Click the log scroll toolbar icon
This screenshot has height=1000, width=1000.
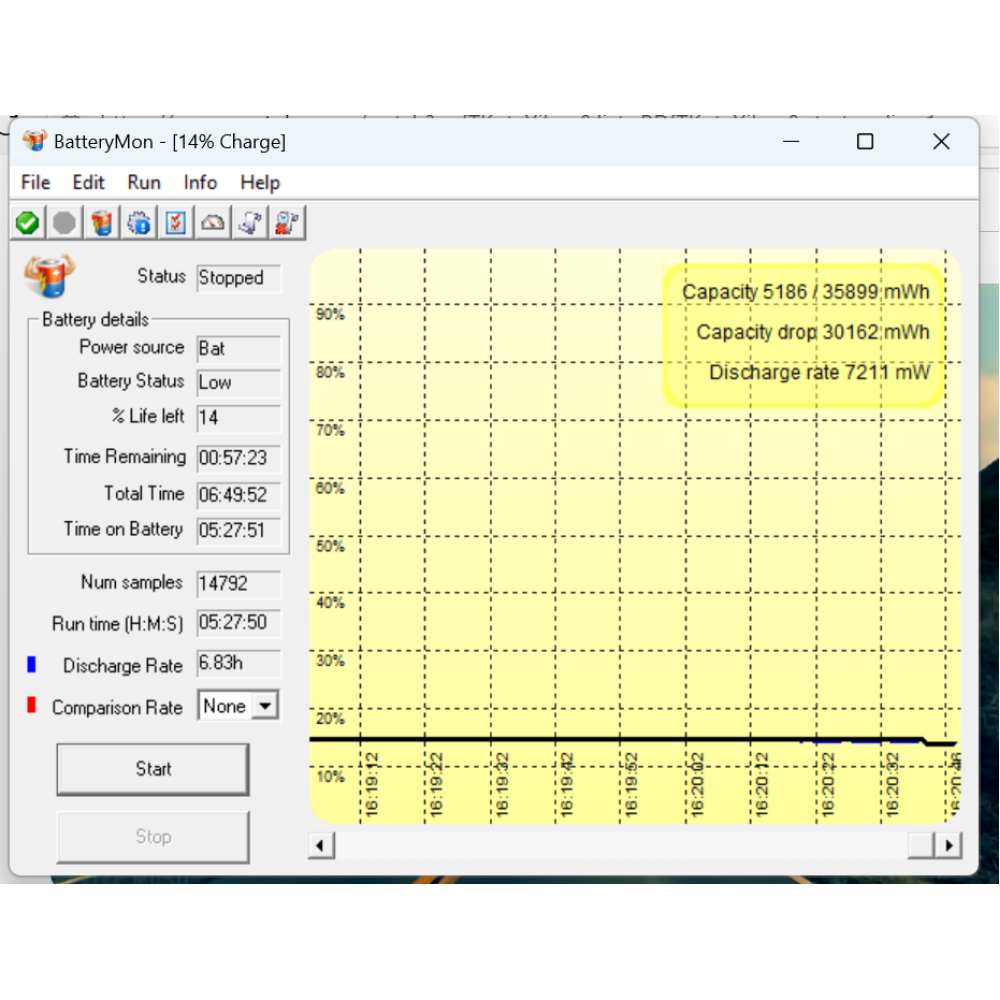click(250, 223)
